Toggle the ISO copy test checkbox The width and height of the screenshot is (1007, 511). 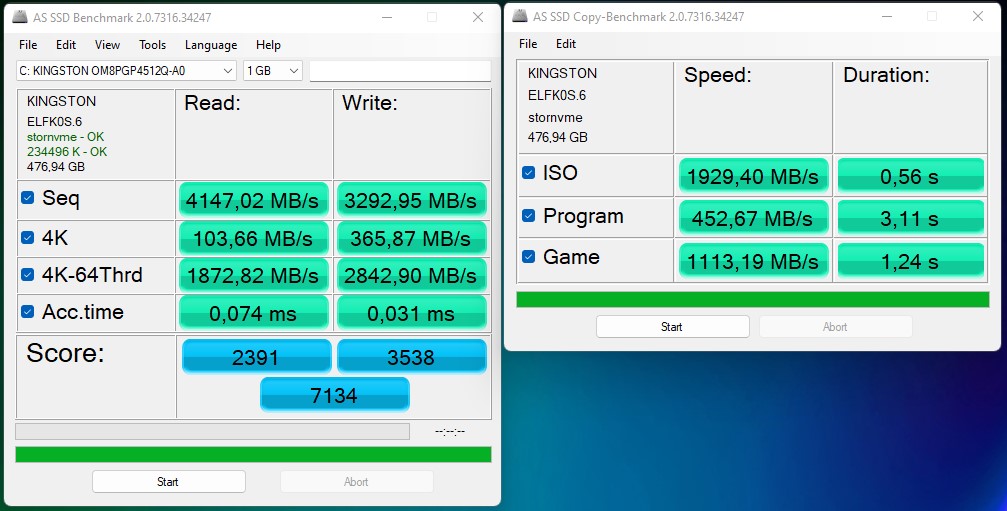(x=528, y=173)
